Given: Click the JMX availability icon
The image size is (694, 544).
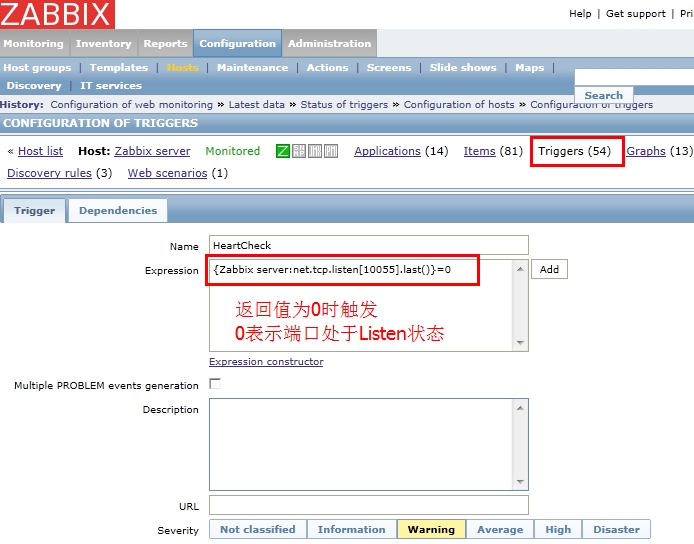Looking at the screenshot, I should click(x=315, y=151).
